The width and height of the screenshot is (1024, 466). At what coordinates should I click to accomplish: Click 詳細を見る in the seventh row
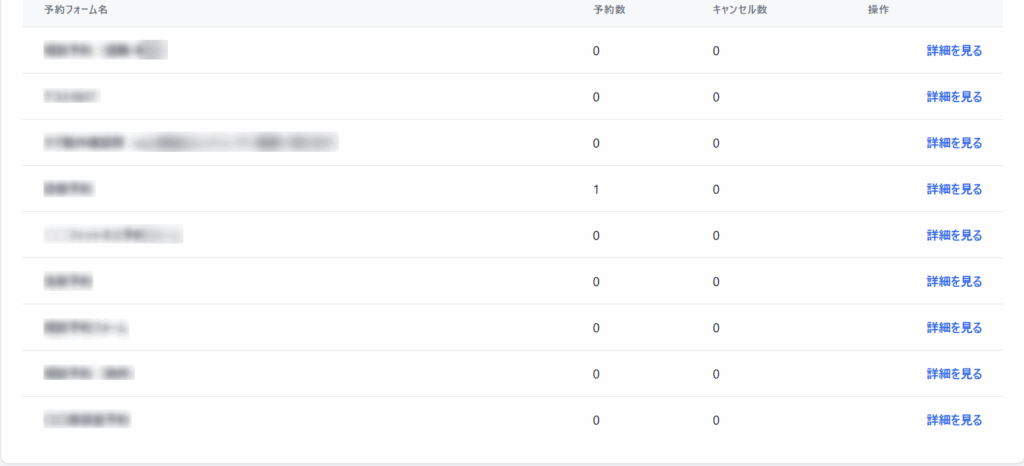coord(954,328)
